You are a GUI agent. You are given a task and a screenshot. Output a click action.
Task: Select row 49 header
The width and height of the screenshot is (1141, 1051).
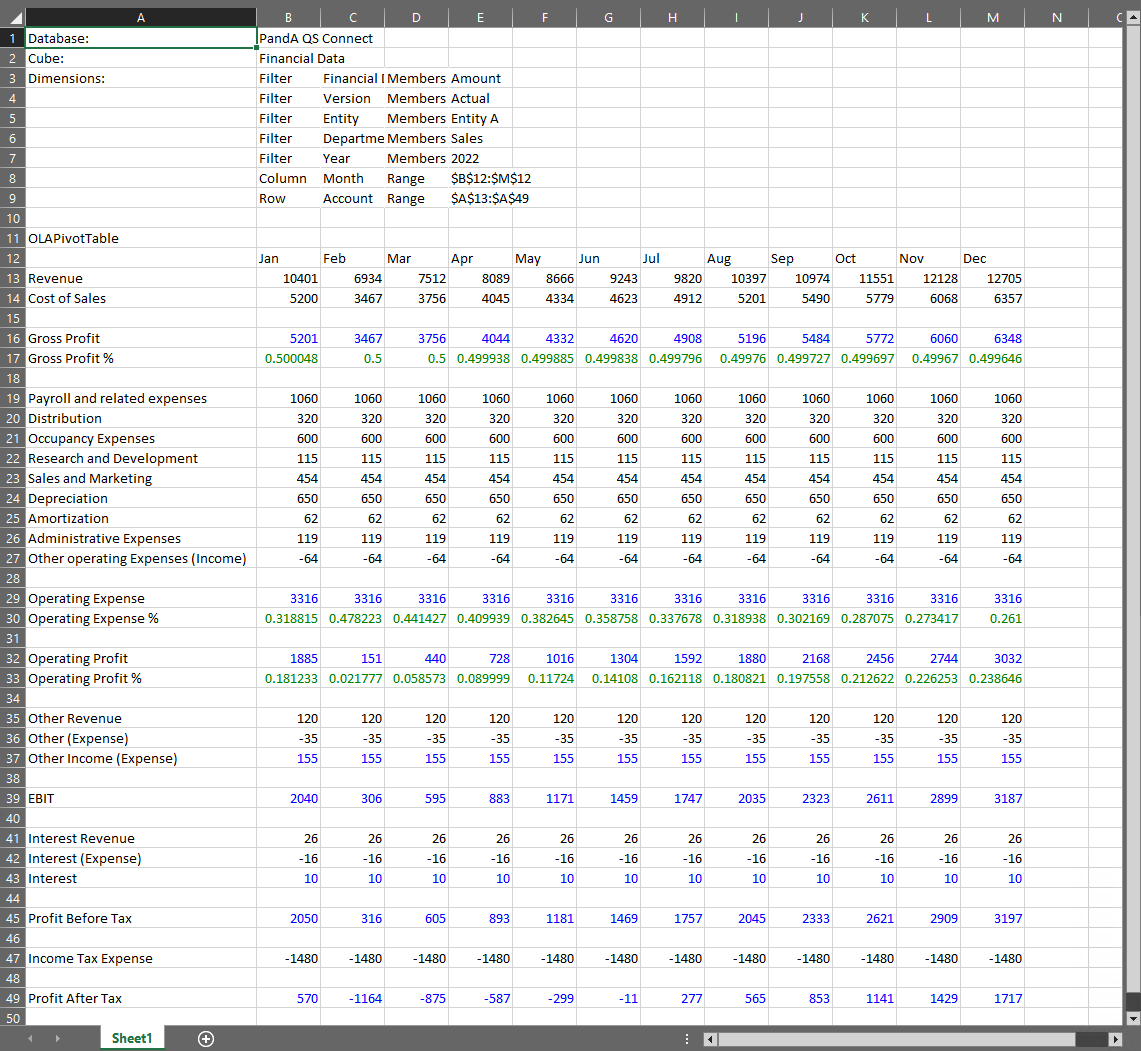click(12, 998)
